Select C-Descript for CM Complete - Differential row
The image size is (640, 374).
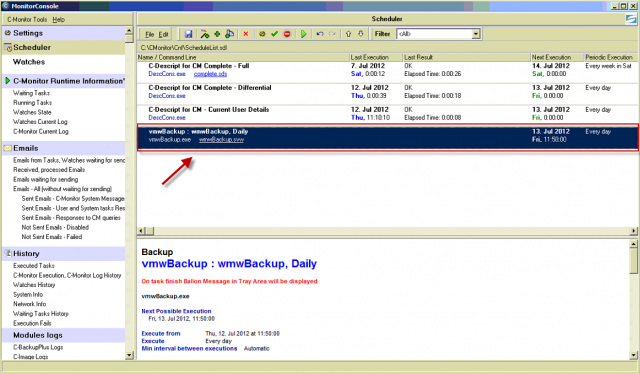click(x=387, y=91)
